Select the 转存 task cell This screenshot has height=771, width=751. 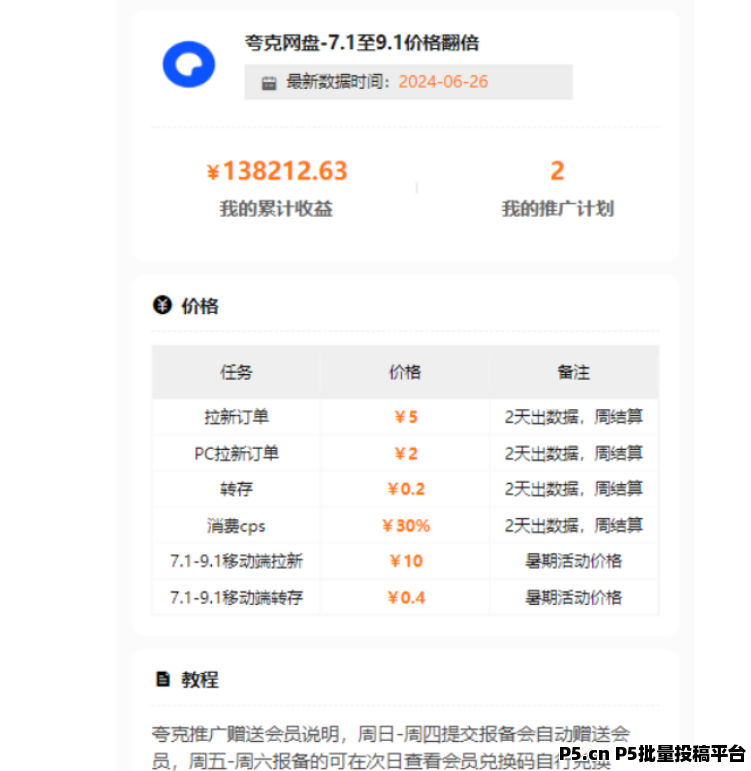click(x=236, y=489)
